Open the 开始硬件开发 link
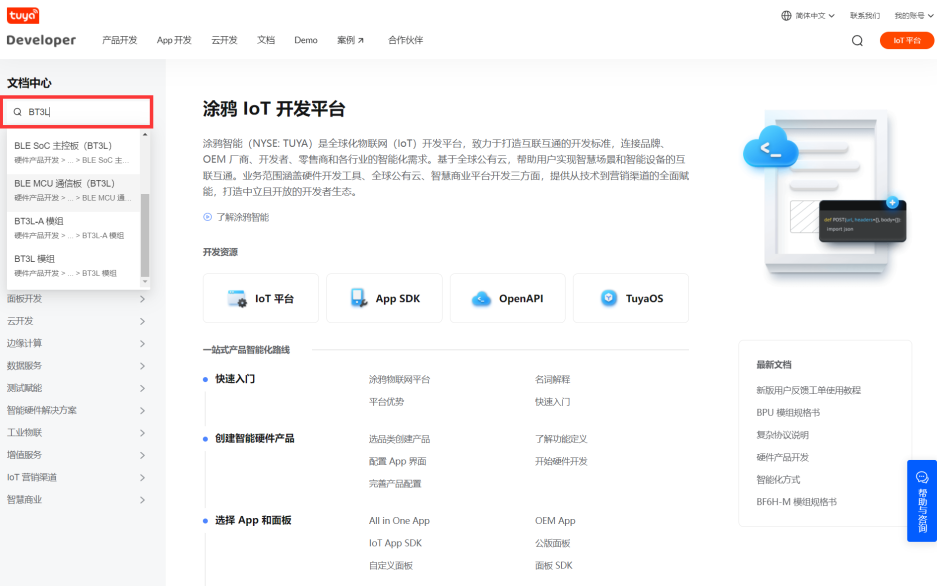The width and height of the screenshot is (937, 586). (561, 461)
